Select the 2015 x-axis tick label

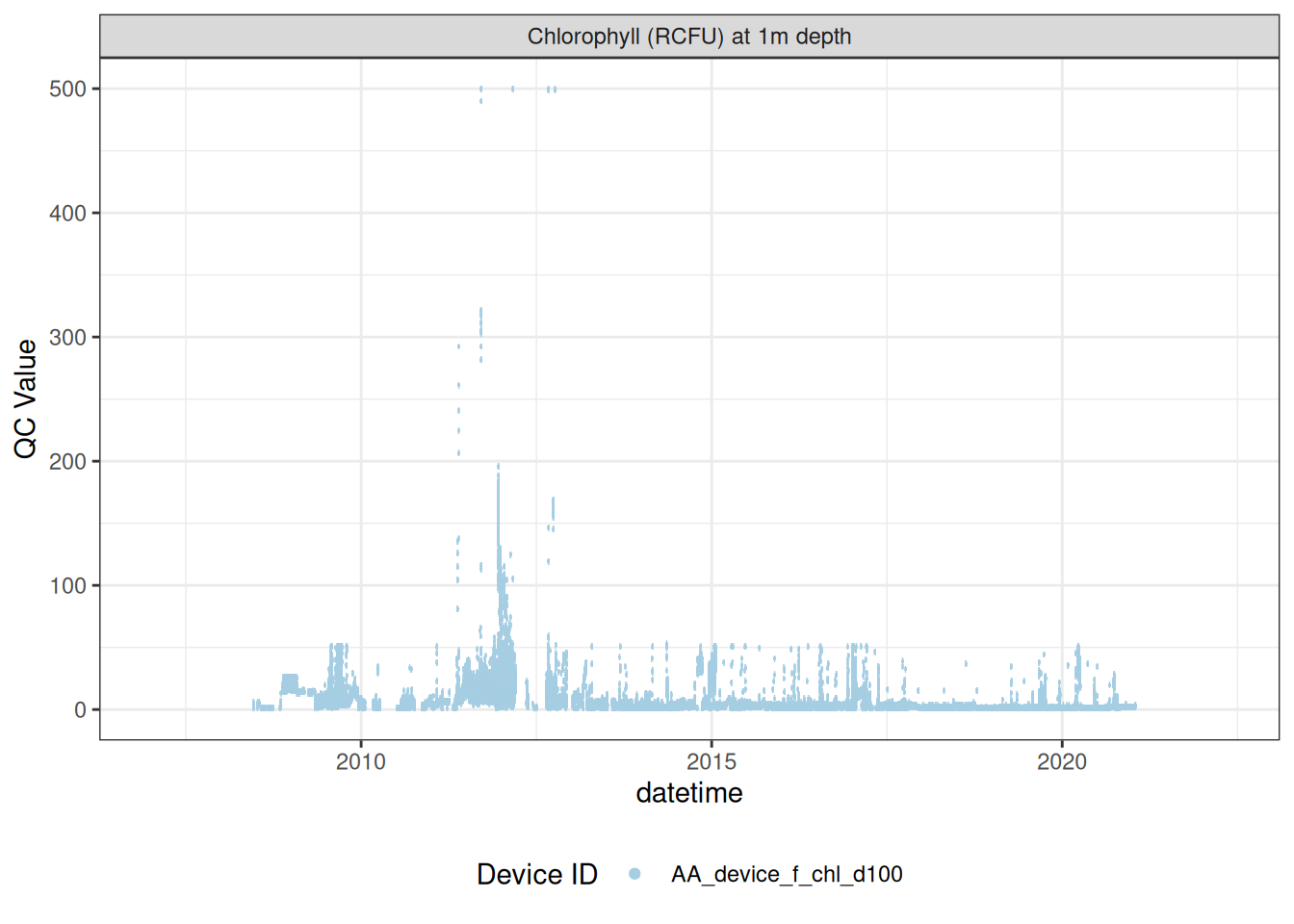pyautogui.click(x=711, y=762)
